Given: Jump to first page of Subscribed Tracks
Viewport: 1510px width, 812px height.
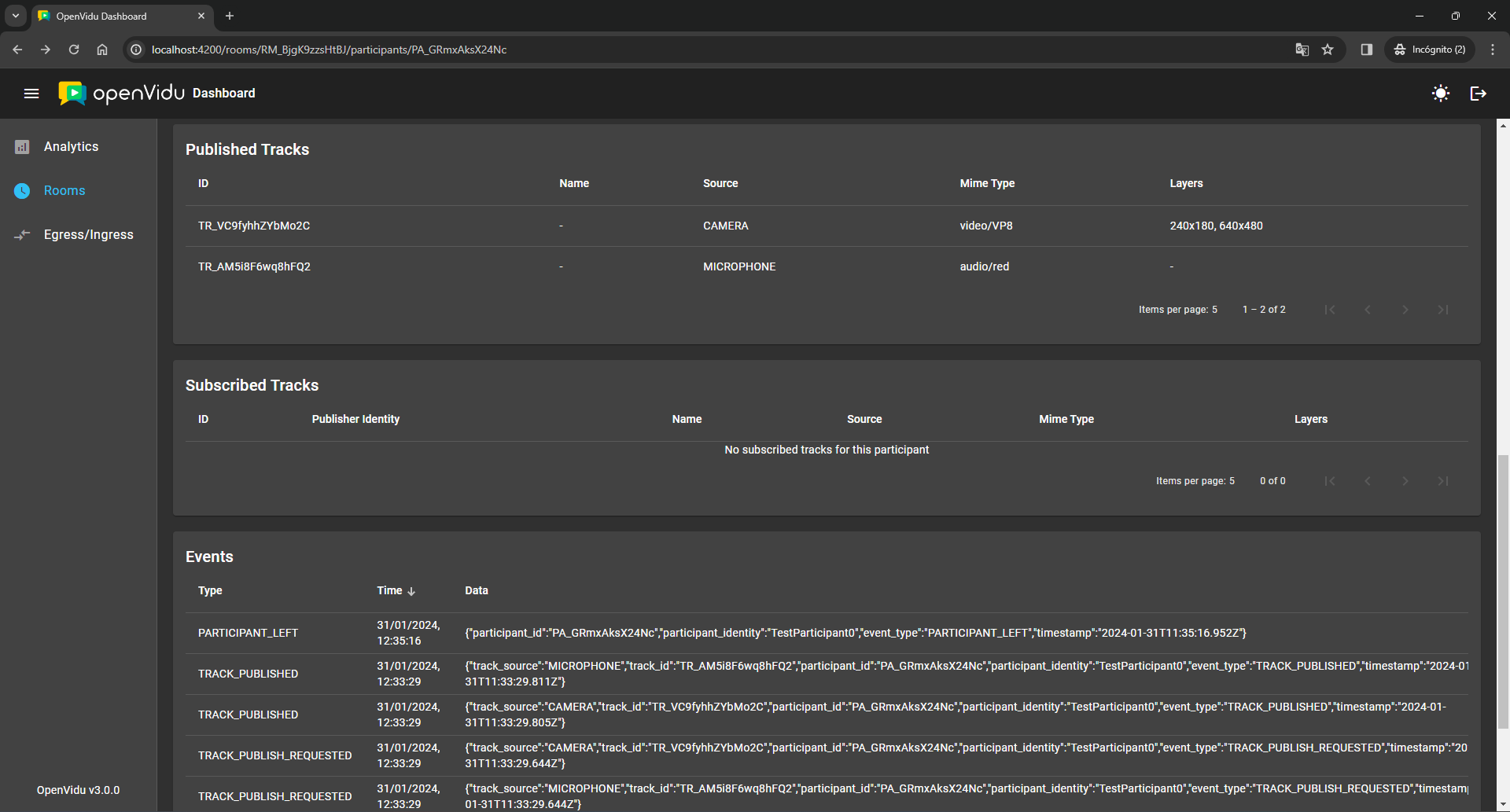Looking at the screenshot, I should (1329, 481).
